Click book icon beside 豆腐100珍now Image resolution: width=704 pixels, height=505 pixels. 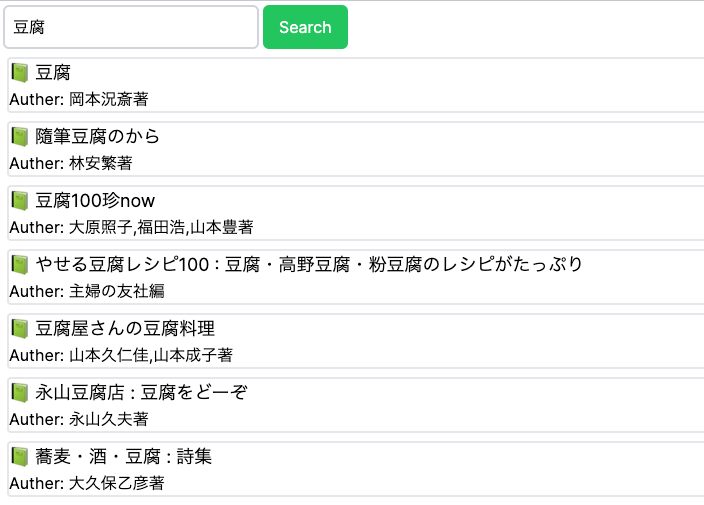click(x=20, y=201)
